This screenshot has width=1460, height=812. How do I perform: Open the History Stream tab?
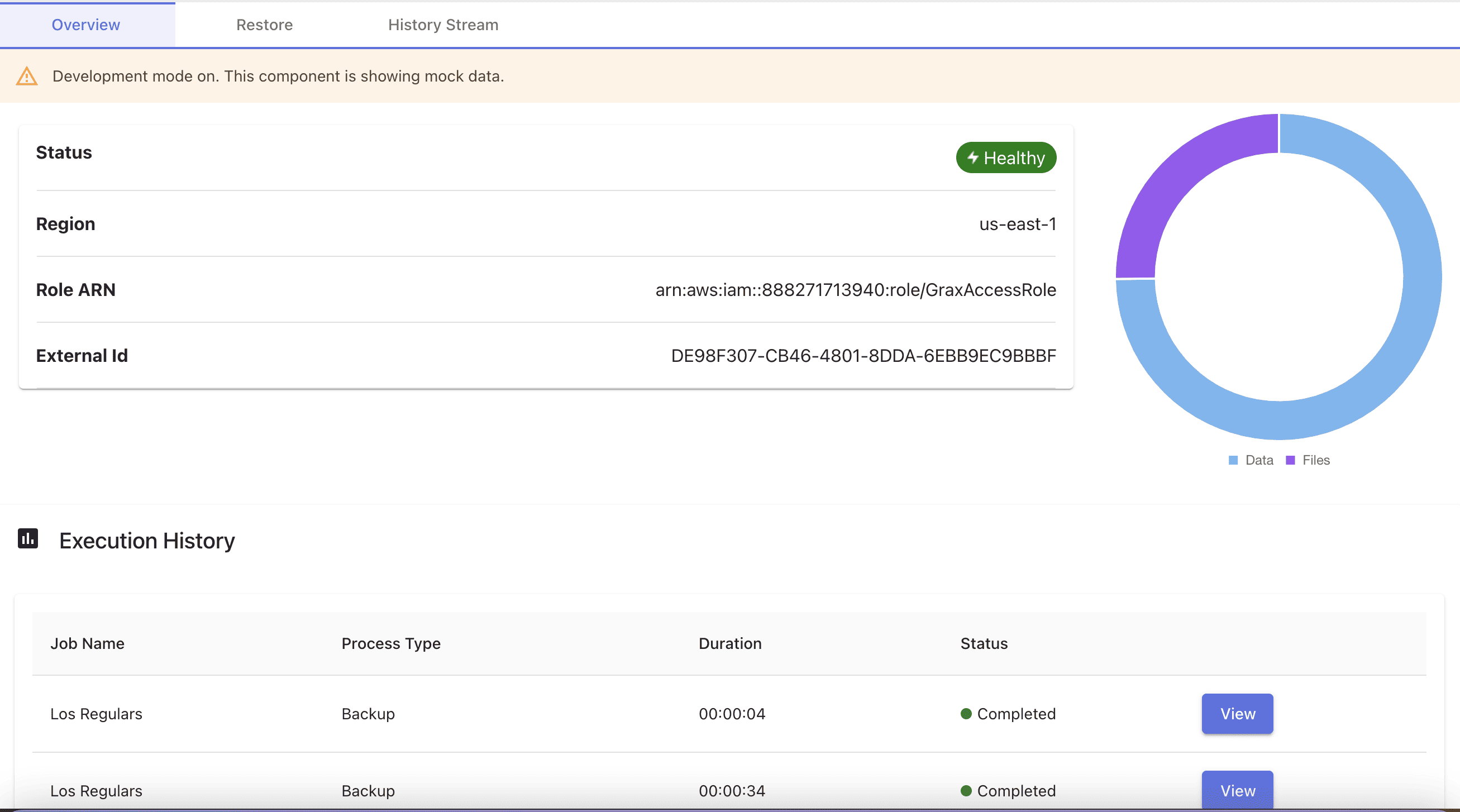pos(443,25)
